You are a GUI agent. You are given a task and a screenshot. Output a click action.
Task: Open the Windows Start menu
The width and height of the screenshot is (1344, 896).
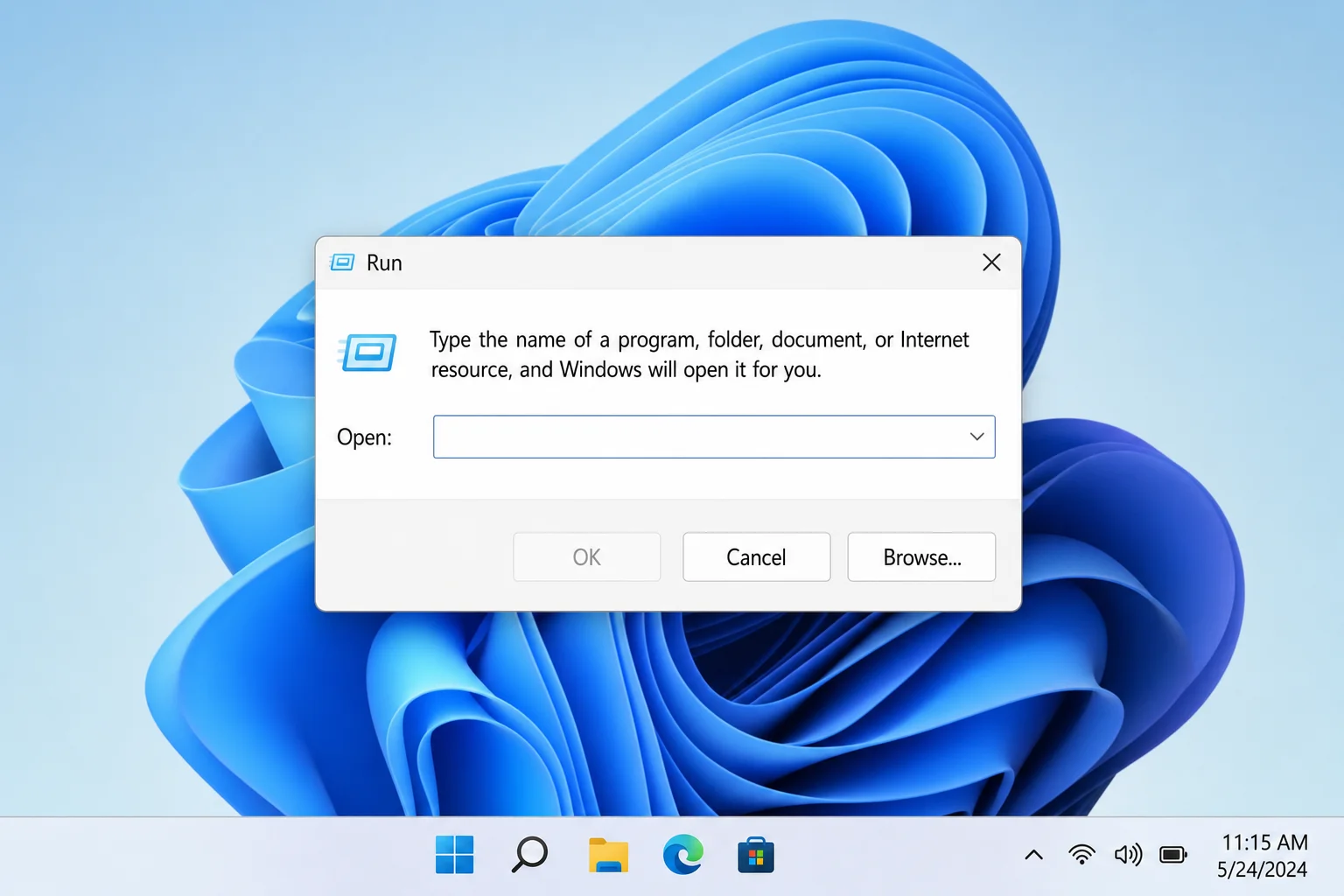point(455,855)
